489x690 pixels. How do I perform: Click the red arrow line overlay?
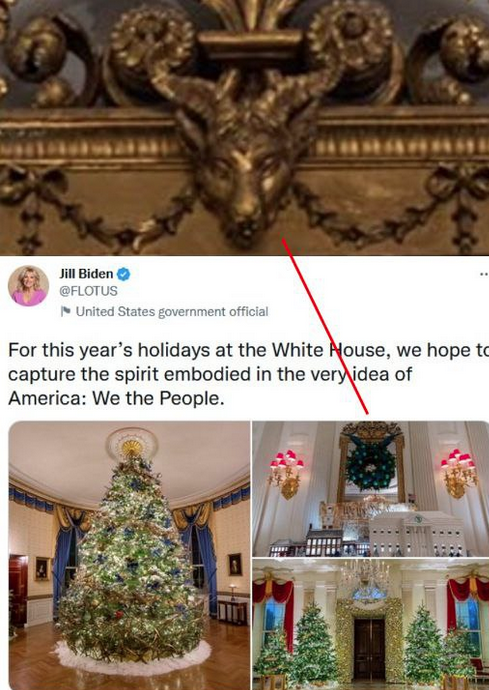325,326
